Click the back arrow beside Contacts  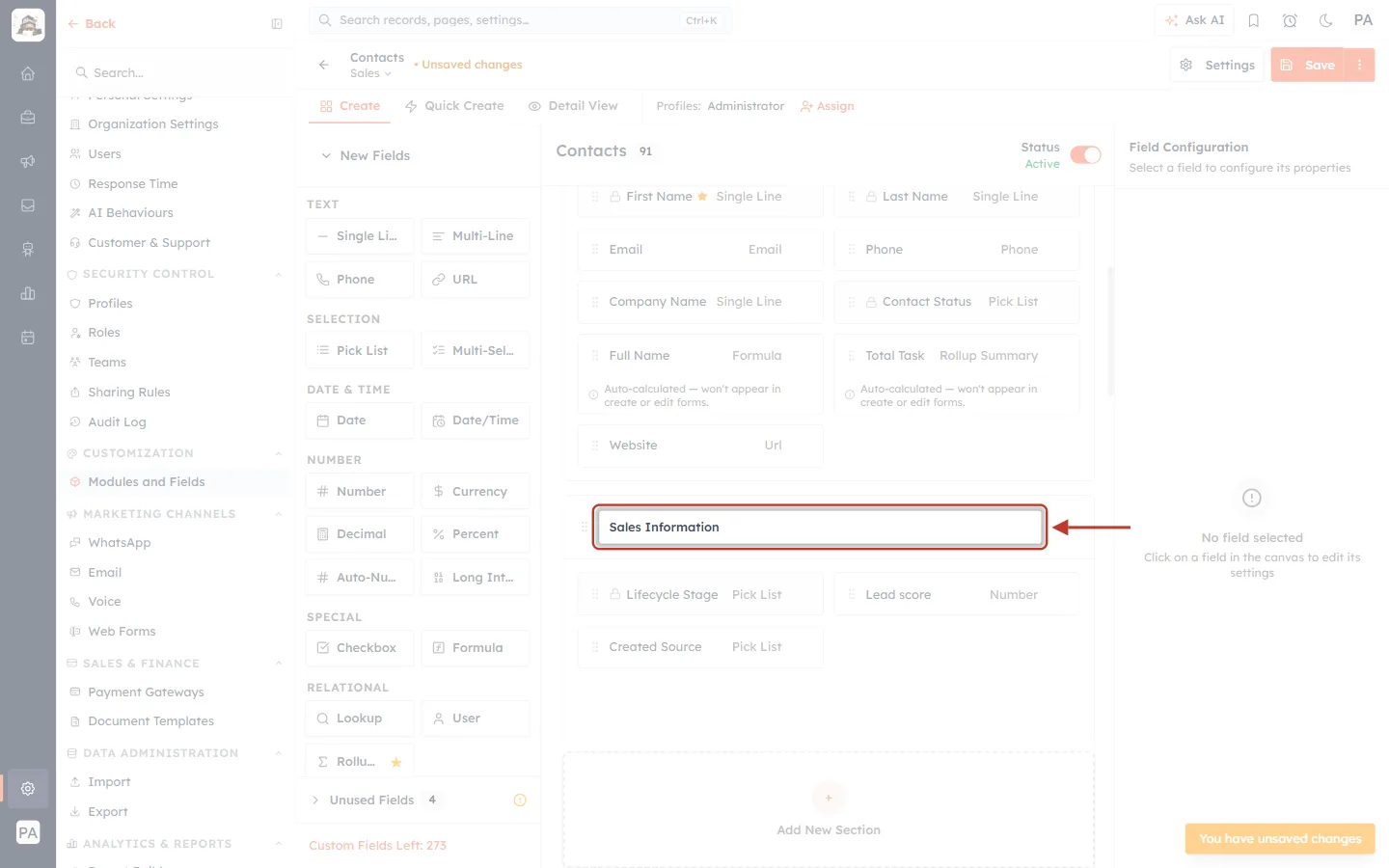pyautogui.click(x=324, y=65)
